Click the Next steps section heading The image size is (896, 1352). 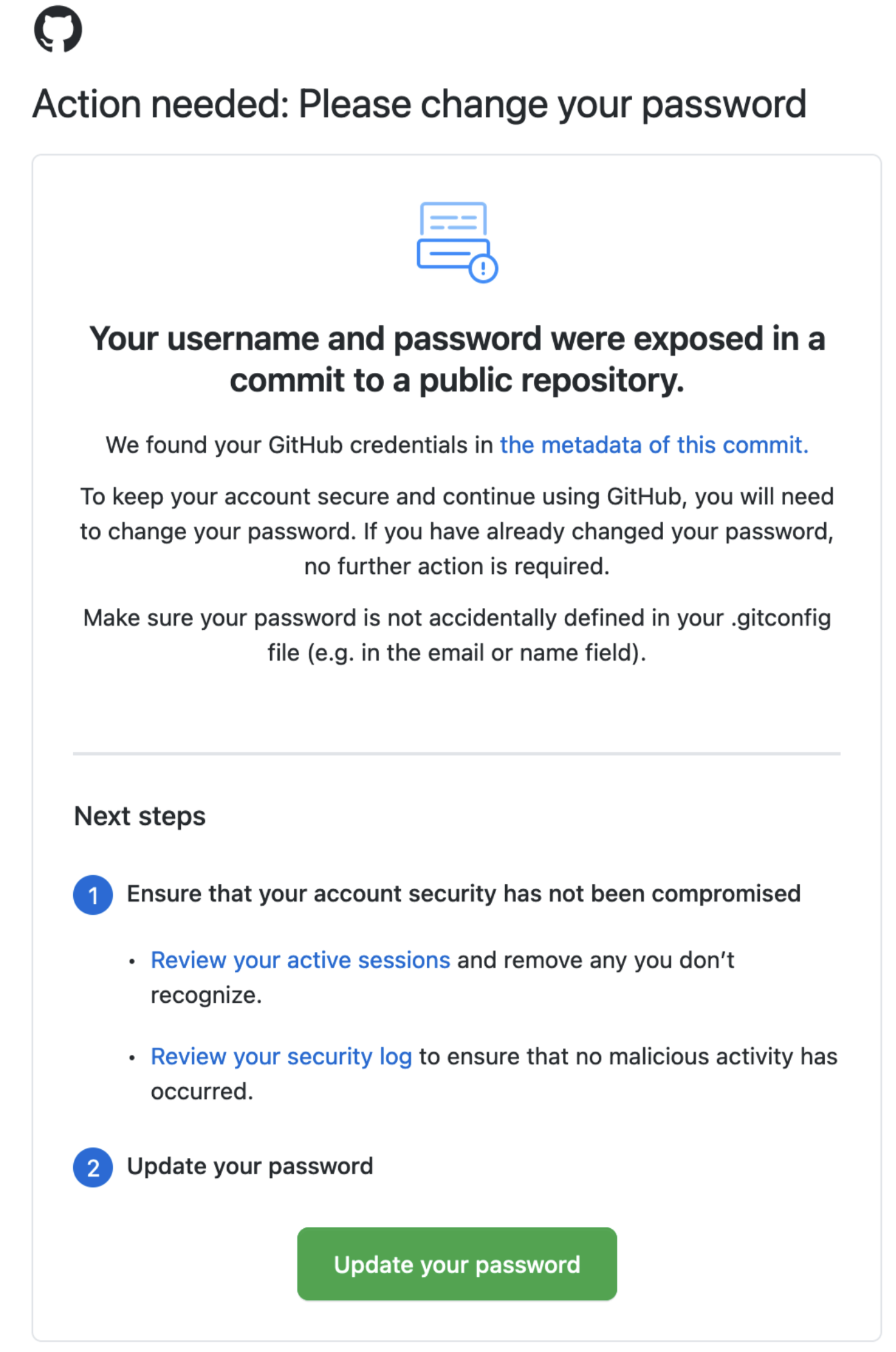139,816
